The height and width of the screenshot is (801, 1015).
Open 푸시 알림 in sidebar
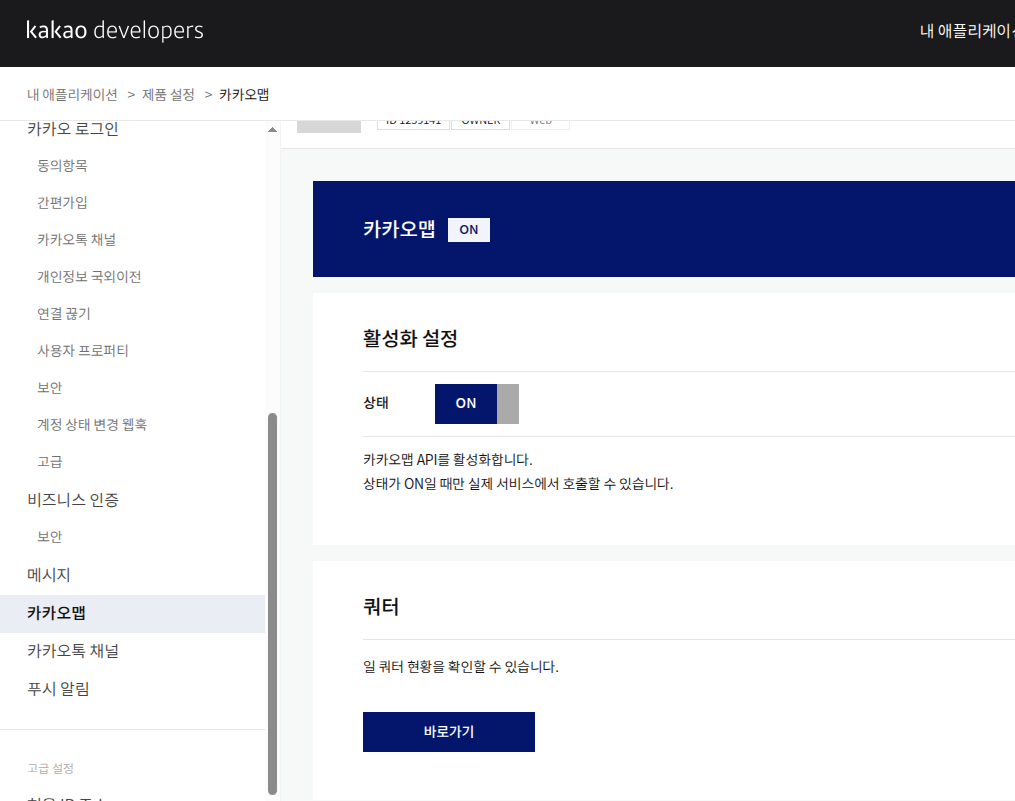[x=58, y=688]
